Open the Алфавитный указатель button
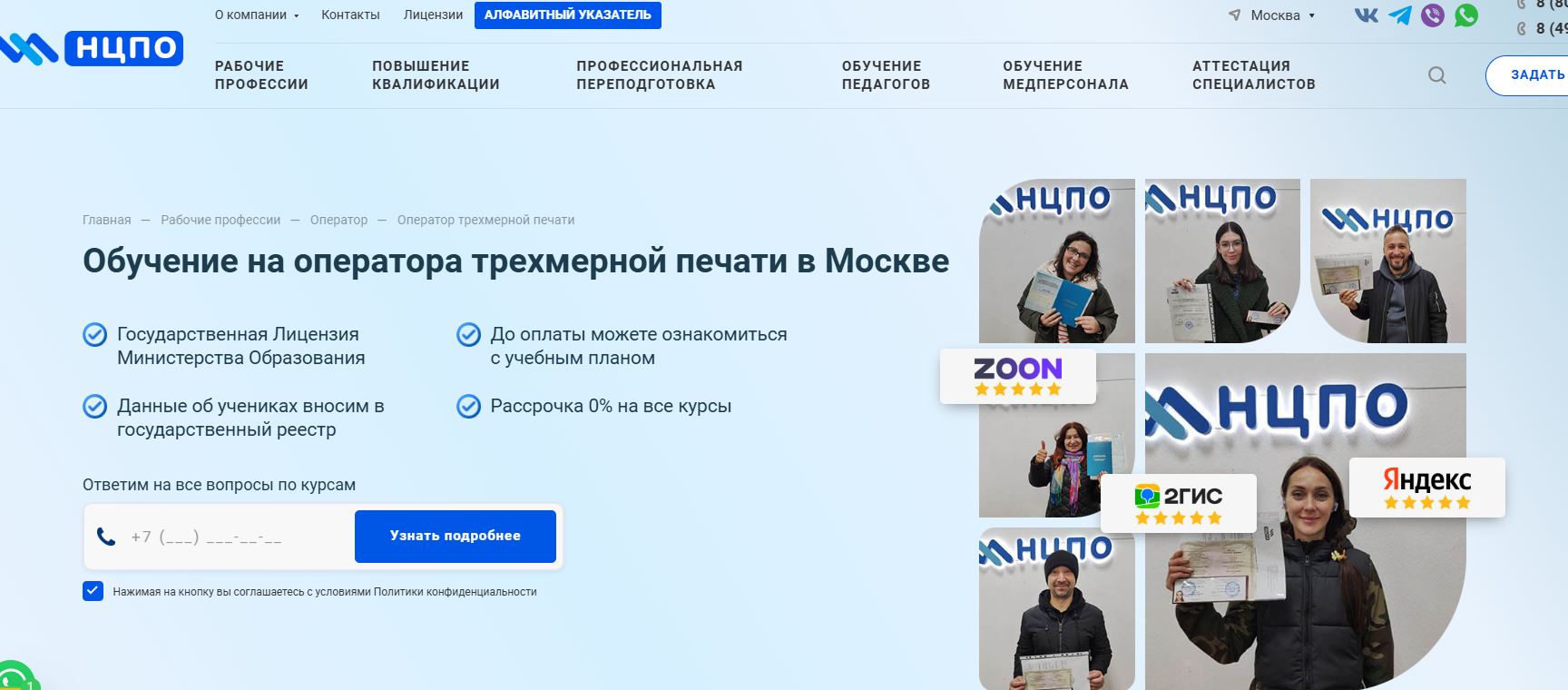This screenshot has height=690, width=1568. point(568,15)
